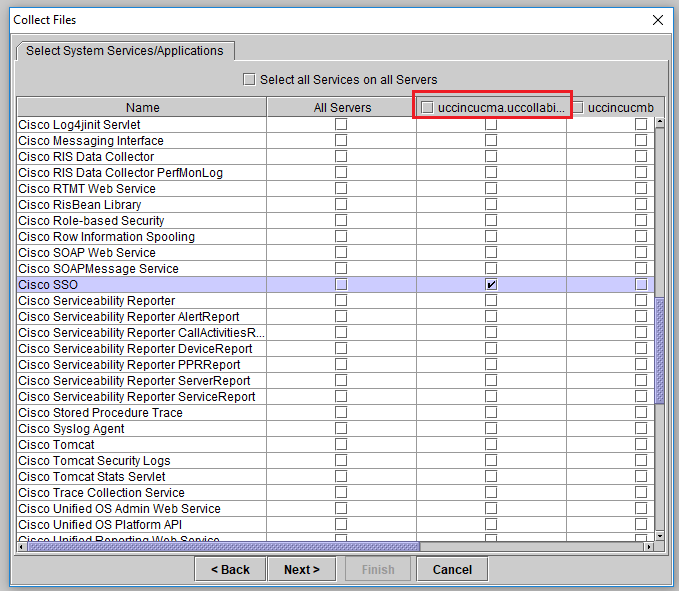Check Cisco Row Information Spooling for uccincucma
681x591 pixels.
491,237
